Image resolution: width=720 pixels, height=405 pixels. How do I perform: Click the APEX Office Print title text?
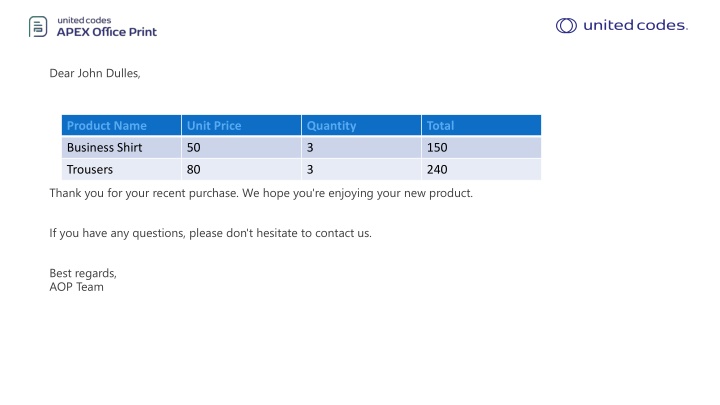[107, 32]
